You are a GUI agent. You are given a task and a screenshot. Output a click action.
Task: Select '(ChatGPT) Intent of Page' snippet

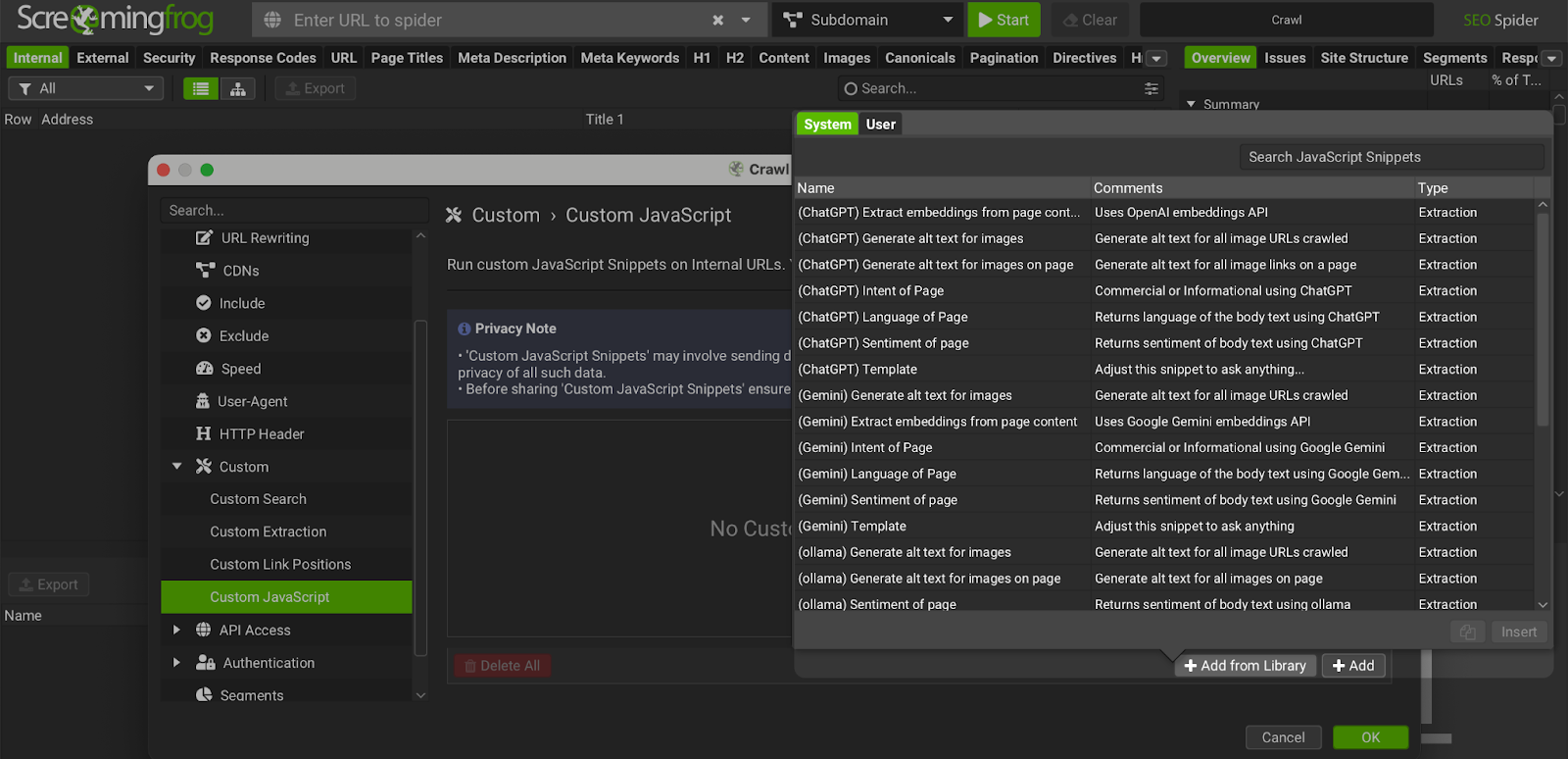pyautogui.click(x=1164, y=291)
